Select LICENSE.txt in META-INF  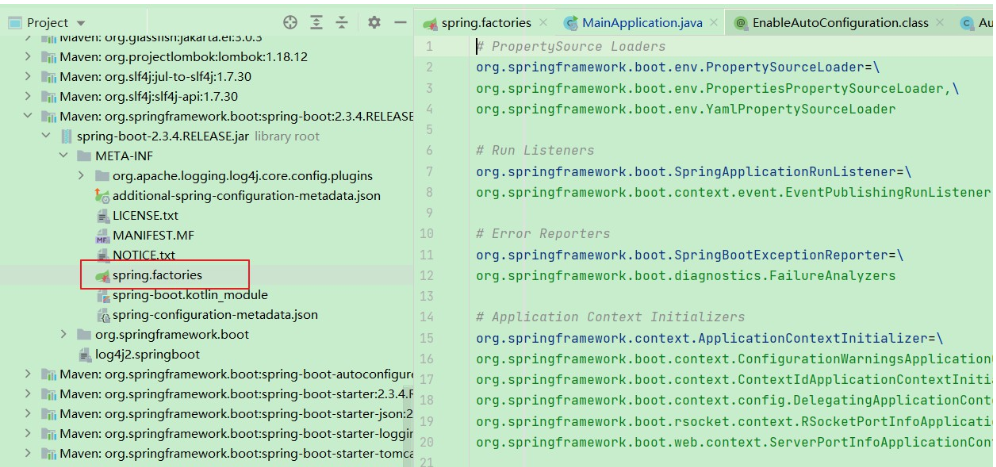pos(145,215)
